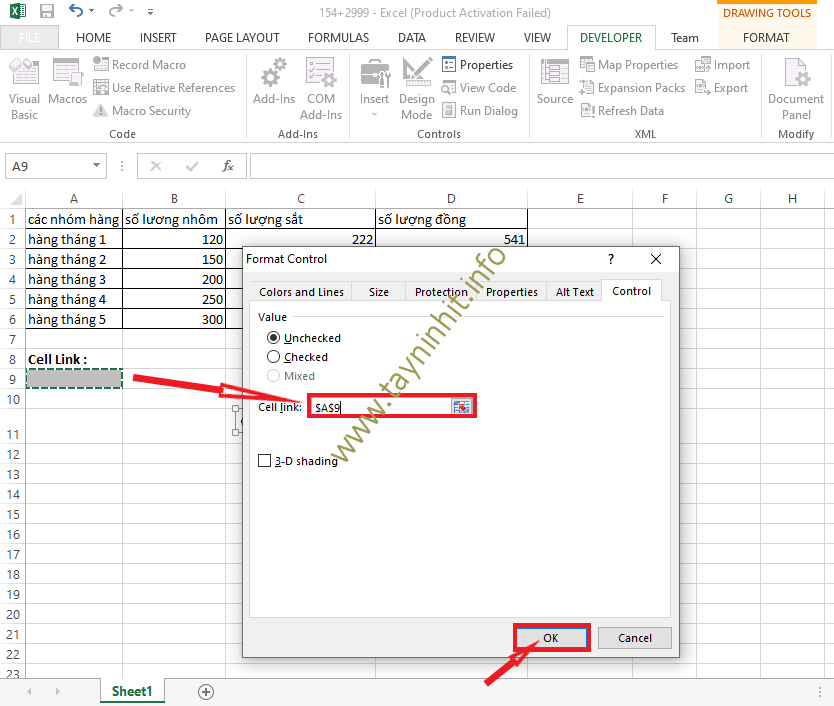Open the Name Box dropdown arrow
The image size is (834, 706).
[96, 166]
